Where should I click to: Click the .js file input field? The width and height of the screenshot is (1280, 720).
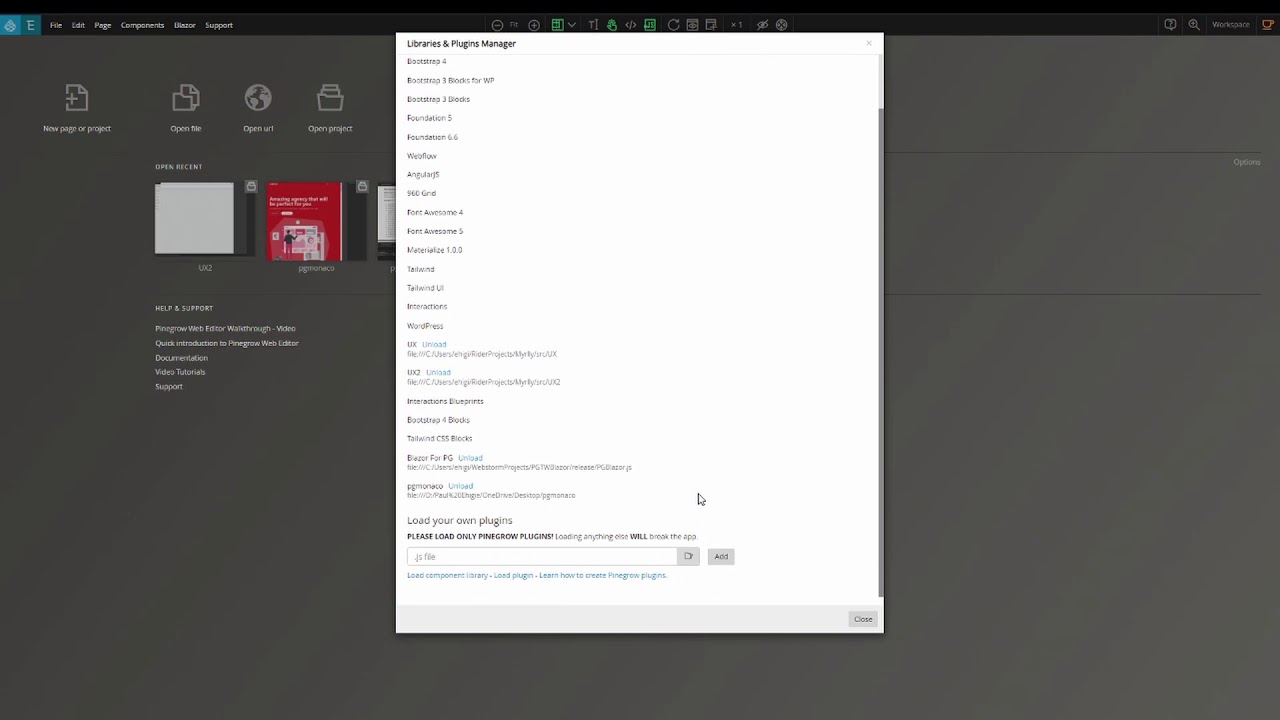(542, 556)
